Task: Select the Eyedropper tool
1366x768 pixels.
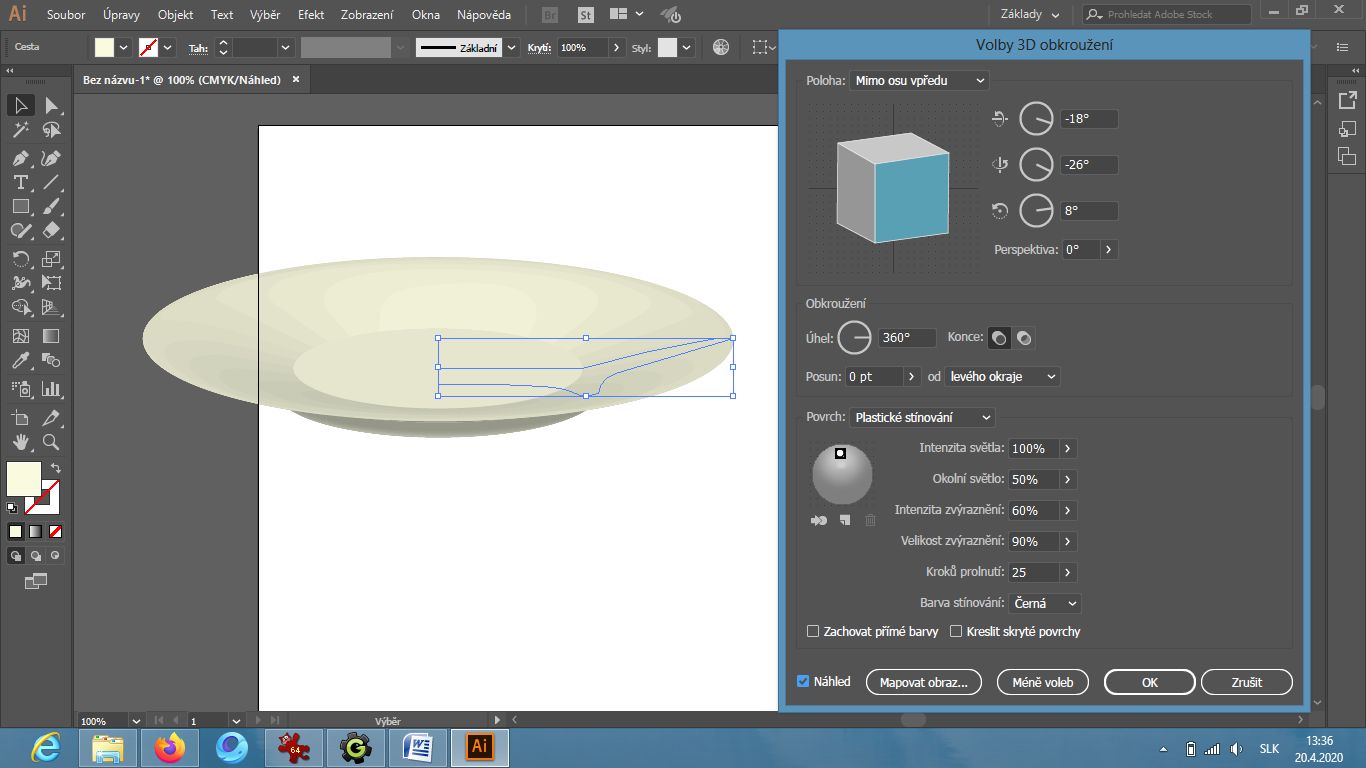Action: click(x=20, y=361)
